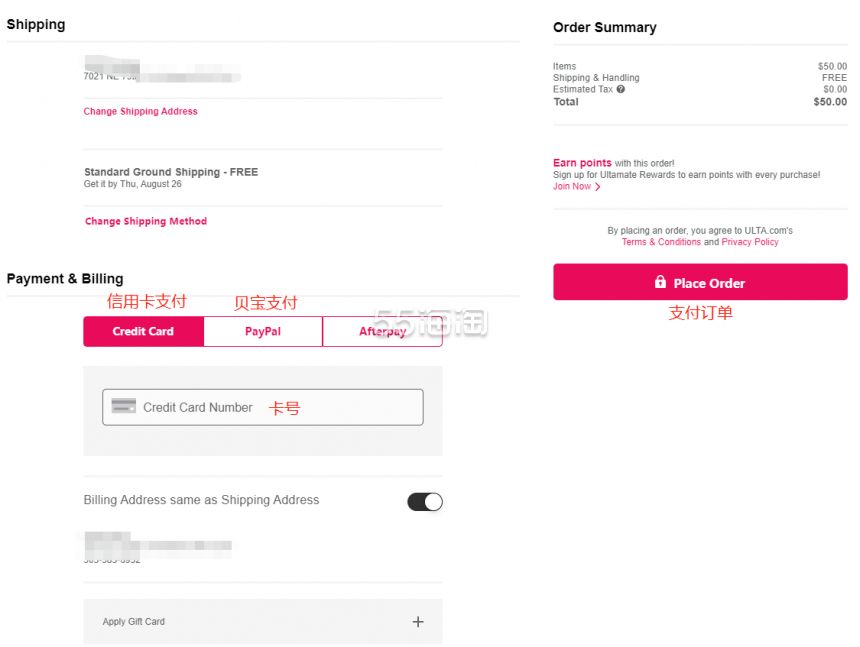Open Change Shipping Address link
The image size is (860, 647).
coord(140,111)
